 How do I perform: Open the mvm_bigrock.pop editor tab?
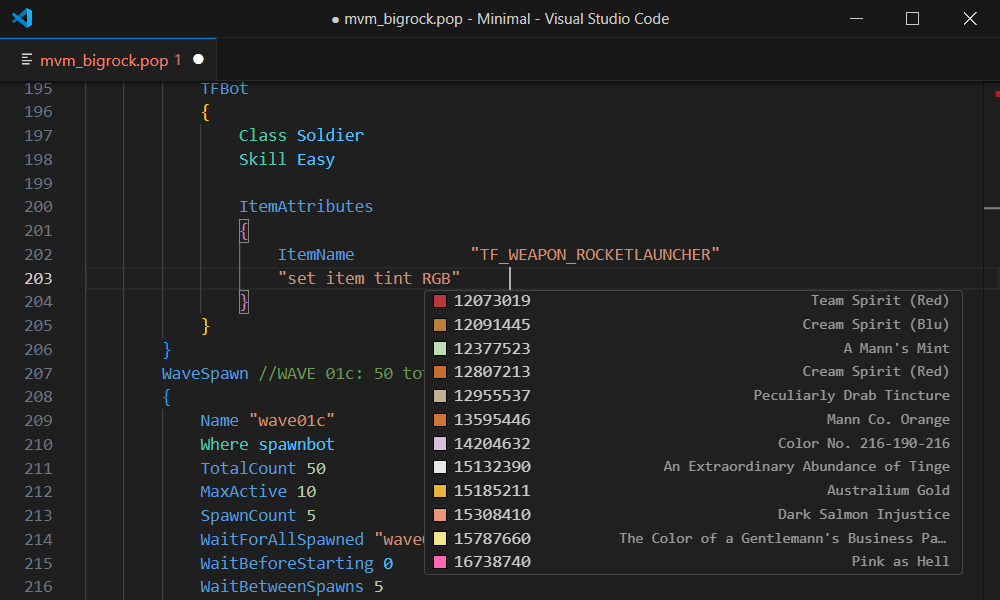(108, 60)
